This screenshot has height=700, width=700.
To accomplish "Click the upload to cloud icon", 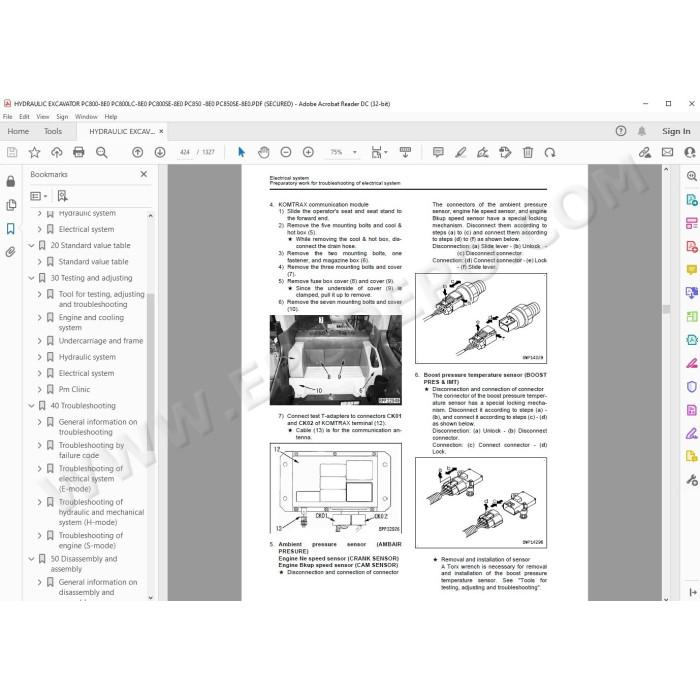I will 57,152.
